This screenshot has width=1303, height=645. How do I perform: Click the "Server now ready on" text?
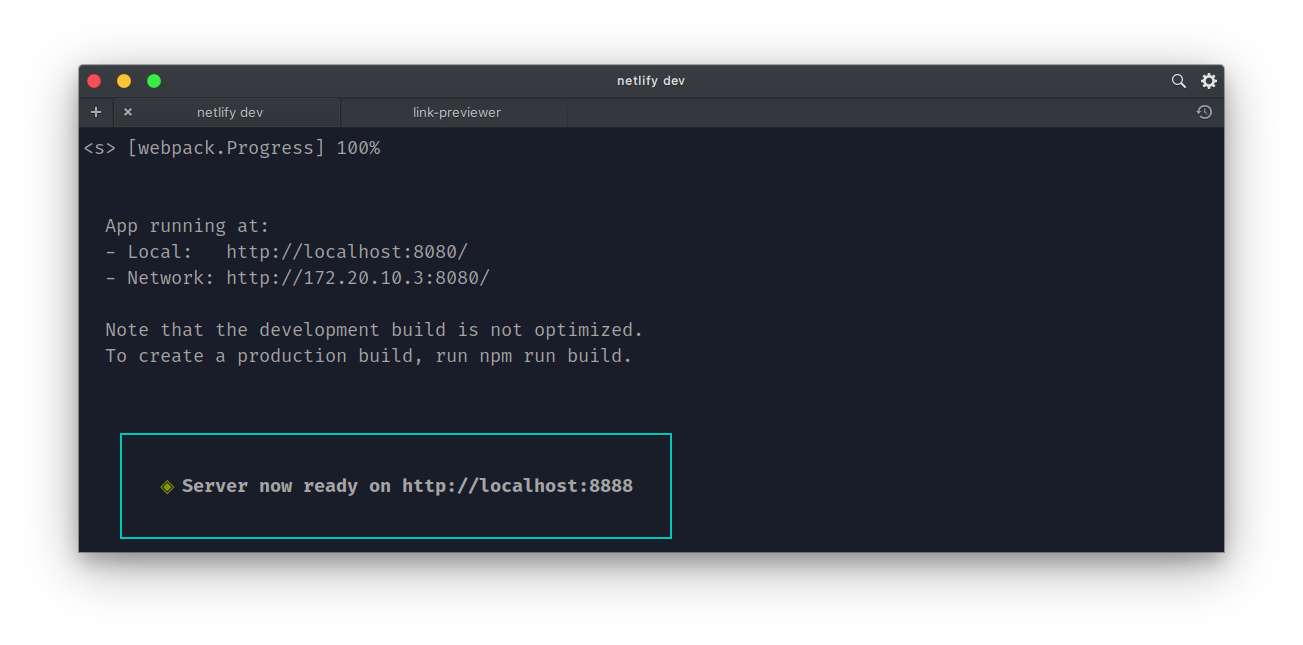point(286,486)
